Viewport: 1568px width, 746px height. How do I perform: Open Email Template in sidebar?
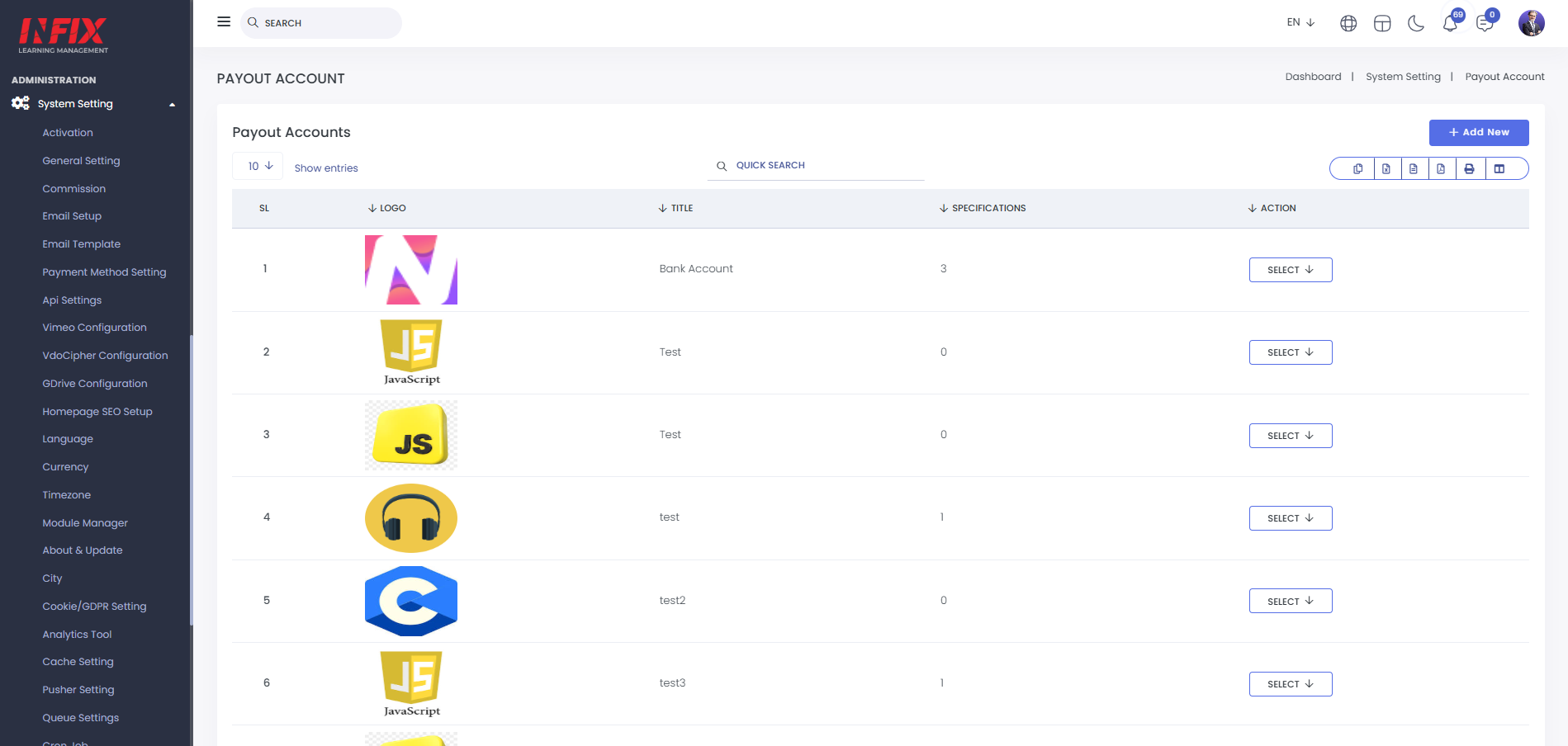tap(82, 244)
